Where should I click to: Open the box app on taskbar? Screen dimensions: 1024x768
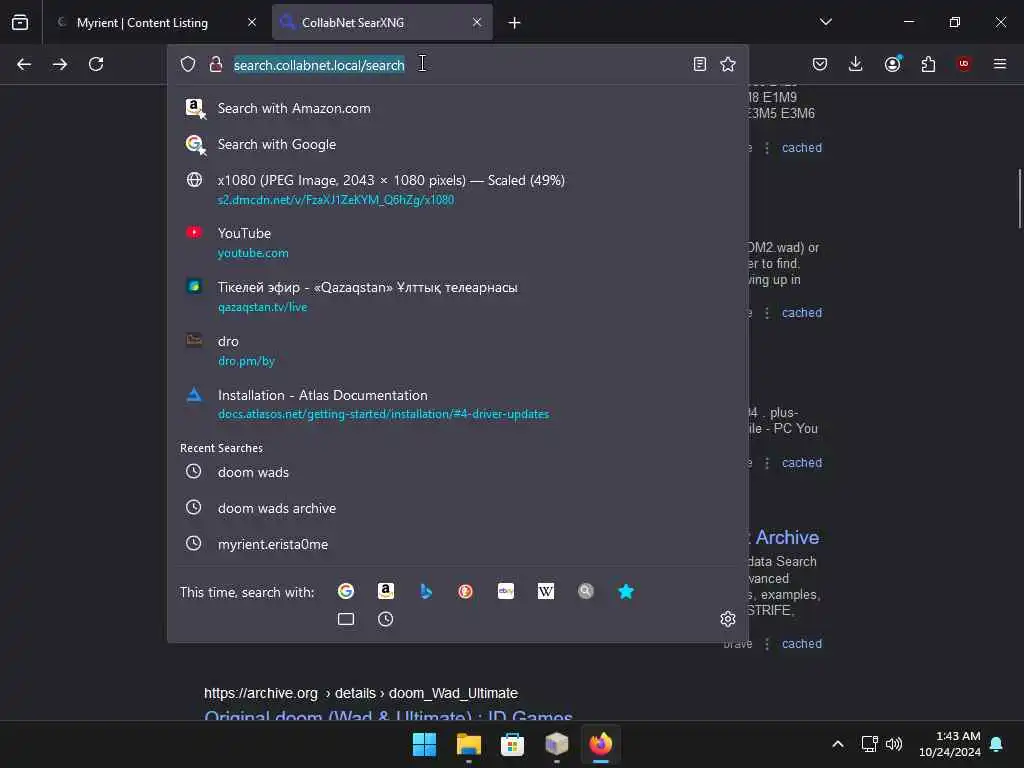pos(556,744)
